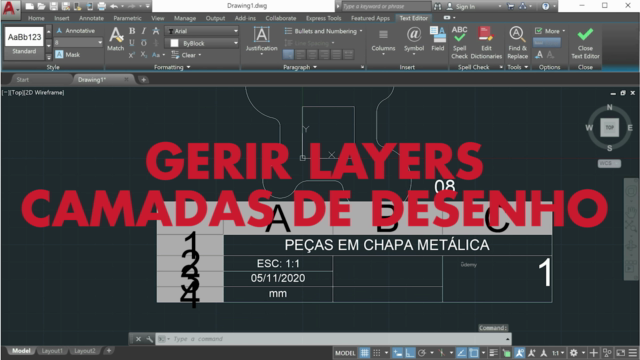640x360 pixels.
Task: Click Close Text Editor
Action: tap(585, 43)
